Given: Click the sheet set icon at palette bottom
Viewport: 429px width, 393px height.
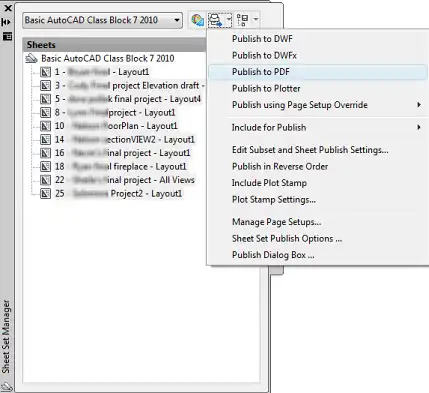Looking at the screenshot, I should point(7,387).
